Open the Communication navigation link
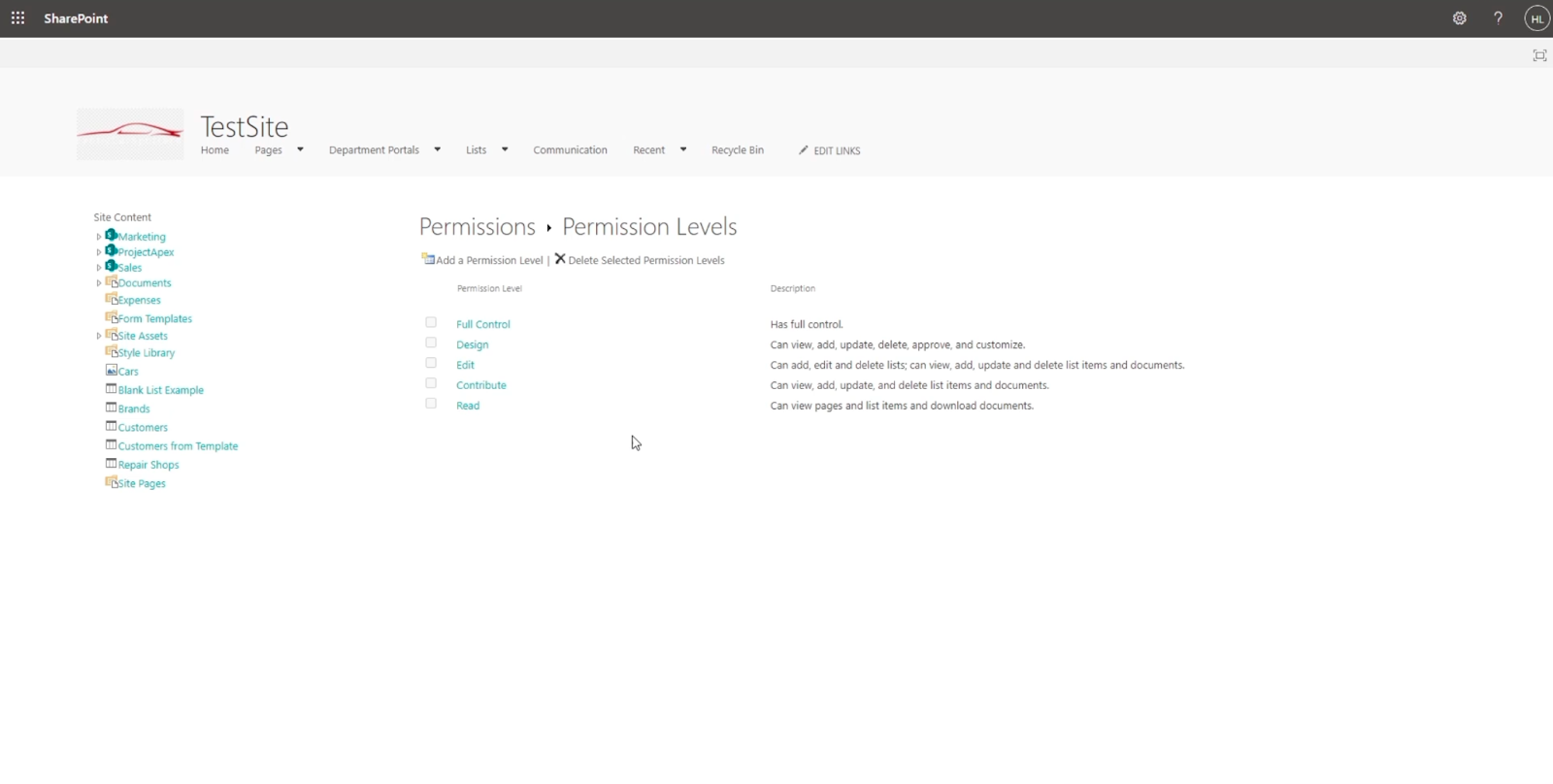Screen dimensions: 1553x784 (x=570, y=150)
